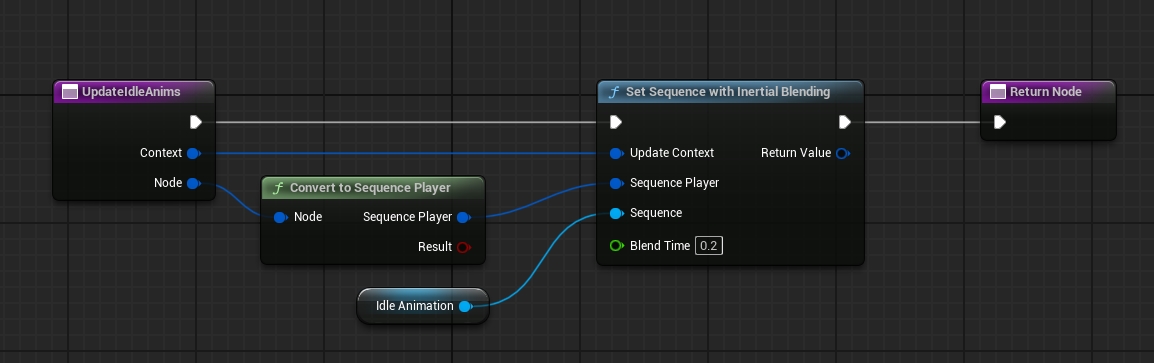Click the Return Value output pin
This screenshot has height=363, width=1154.
[842, 153]
